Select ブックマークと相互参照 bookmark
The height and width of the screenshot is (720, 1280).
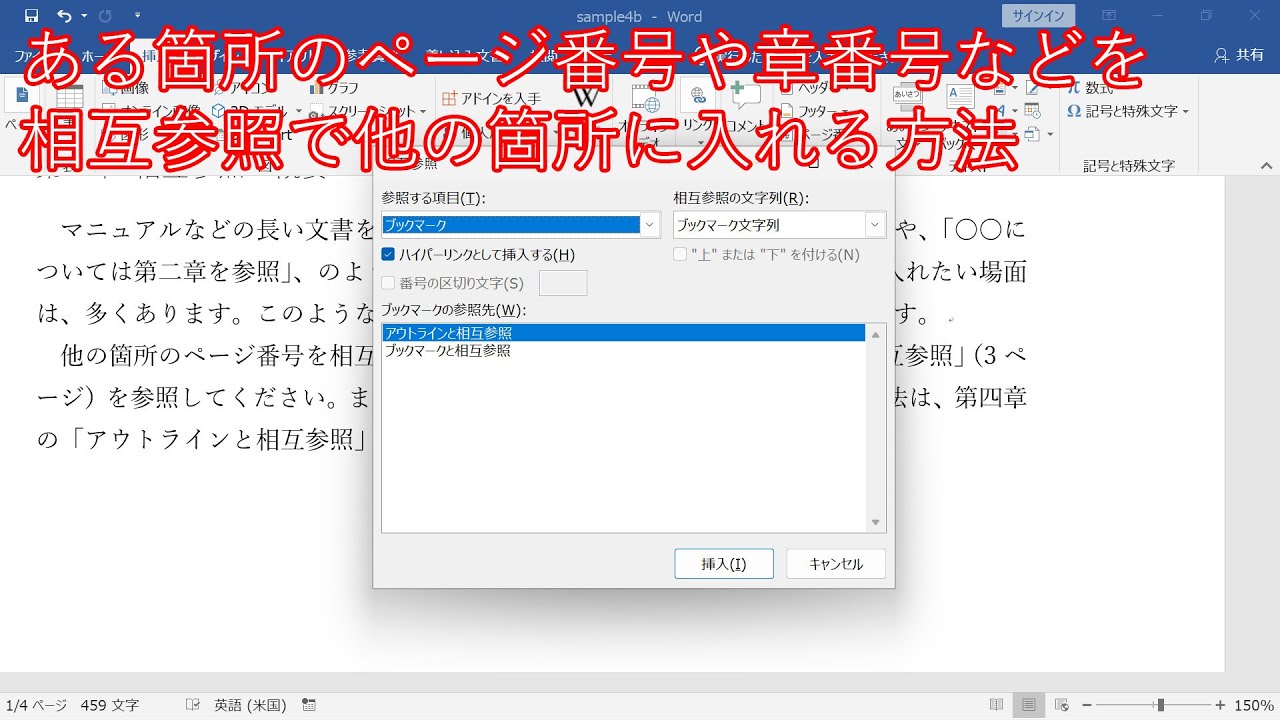click(x=623, y=351)
